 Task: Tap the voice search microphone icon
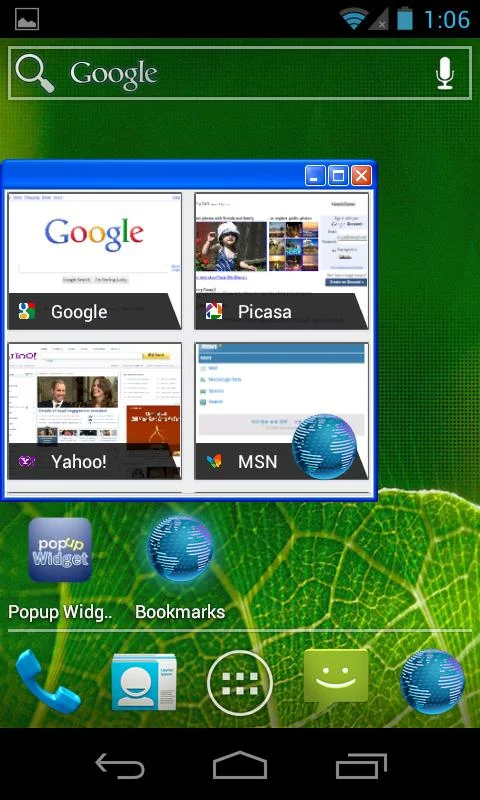coord(445,73)
